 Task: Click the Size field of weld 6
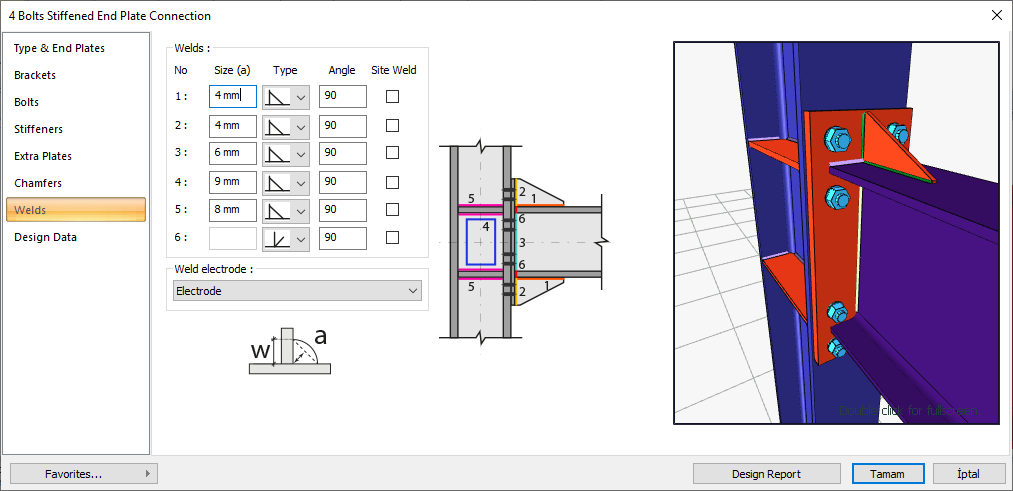click(233, 239)
